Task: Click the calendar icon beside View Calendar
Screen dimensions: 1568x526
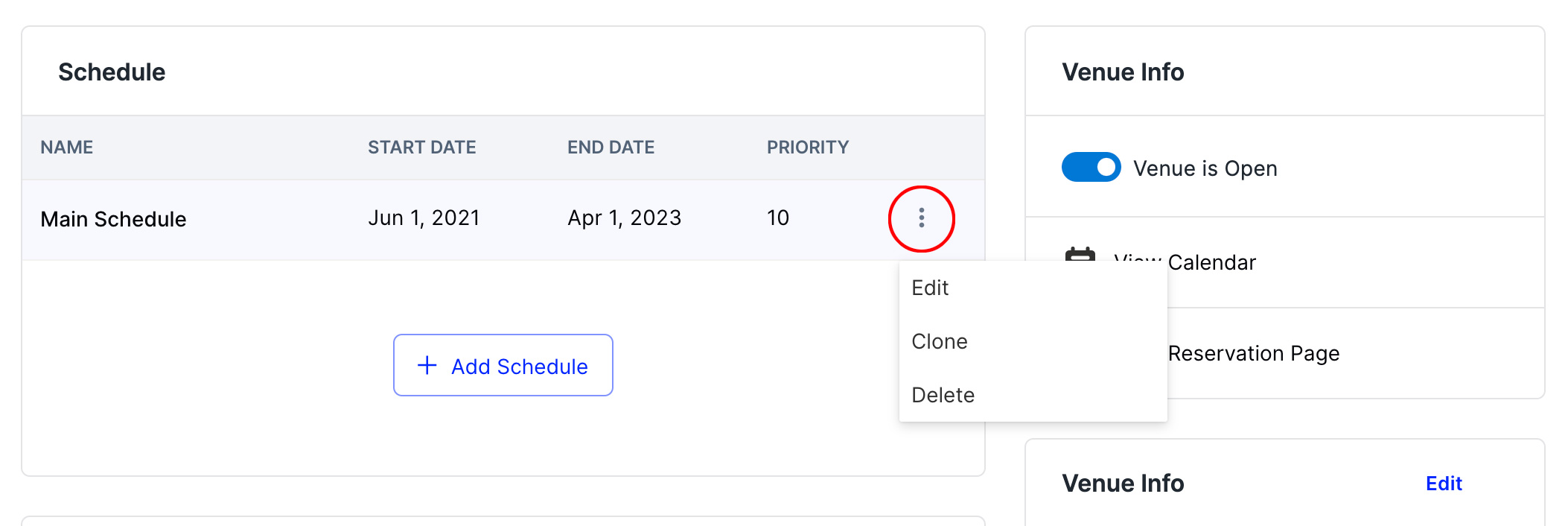Action: click(x=1080, y=253)
